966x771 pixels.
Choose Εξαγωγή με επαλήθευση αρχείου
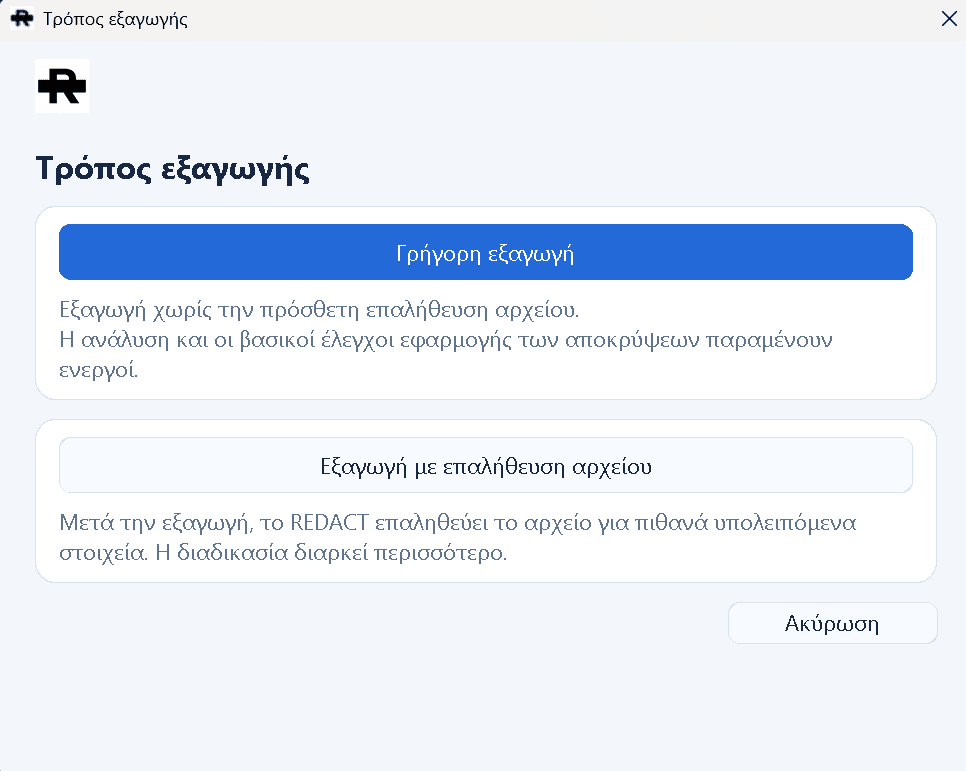point(485,465)
